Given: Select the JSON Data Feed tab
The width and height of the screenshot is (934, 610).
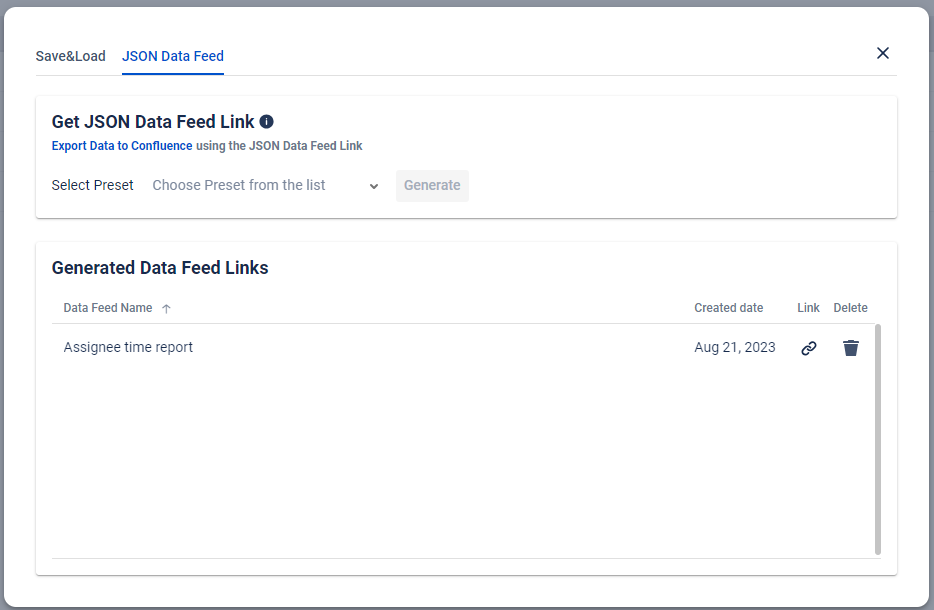Looking at the screenshot, I should (x=172, y=56).
